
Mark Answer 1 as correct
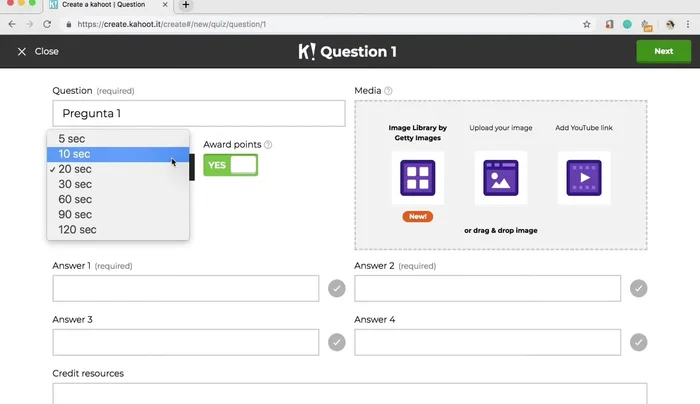[x=337, y=289]
